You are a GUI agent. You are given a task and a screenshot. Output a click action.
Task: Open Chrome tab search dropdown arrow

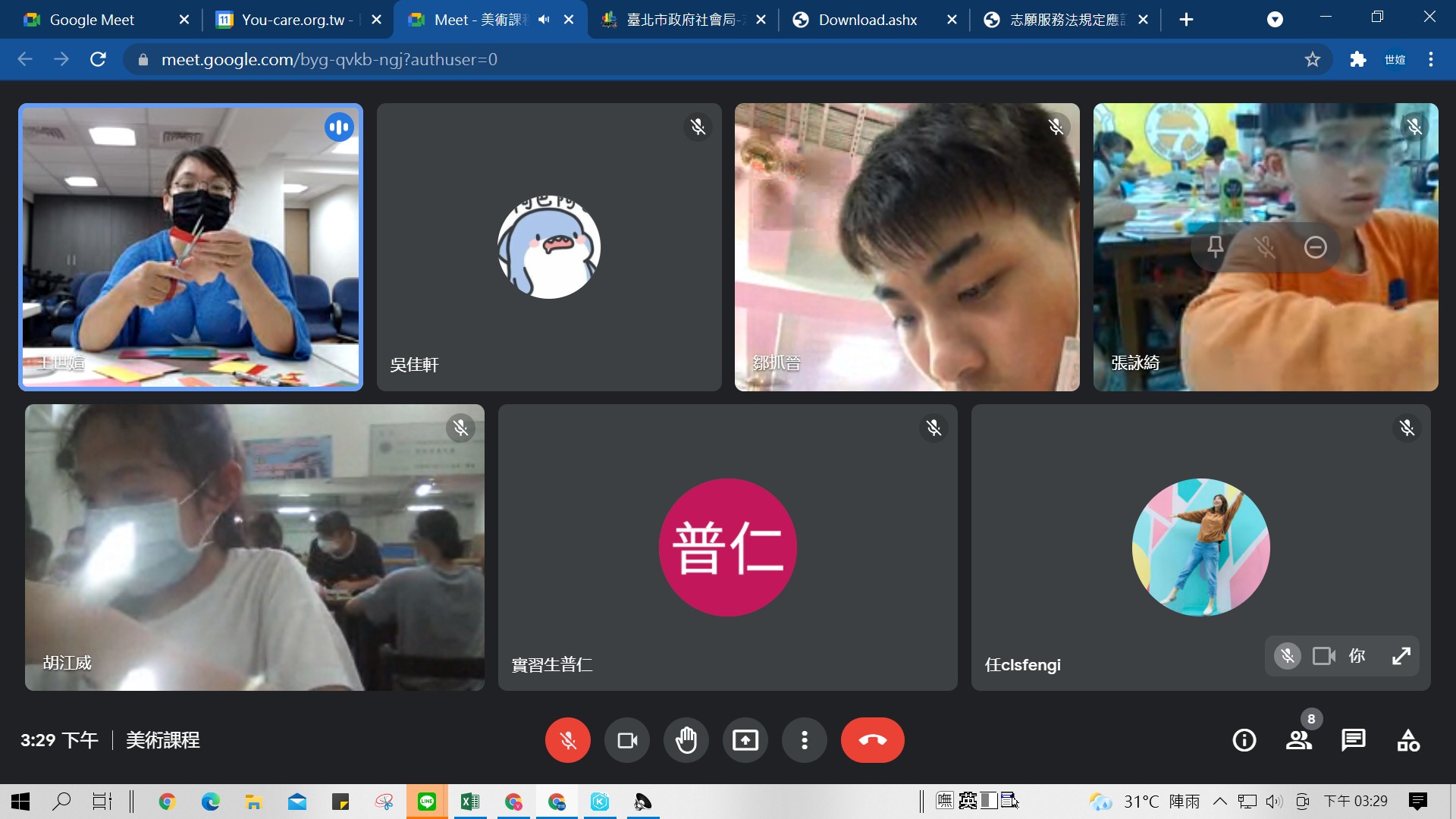[x=1276, y=20]
